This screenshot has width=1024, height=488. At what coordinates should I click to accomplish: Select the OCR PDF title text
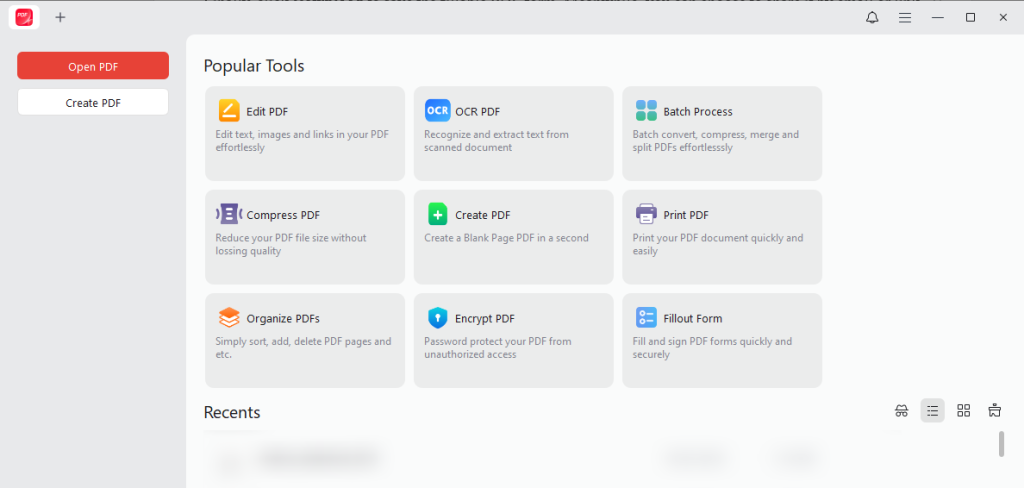click(x=477, y=112)
